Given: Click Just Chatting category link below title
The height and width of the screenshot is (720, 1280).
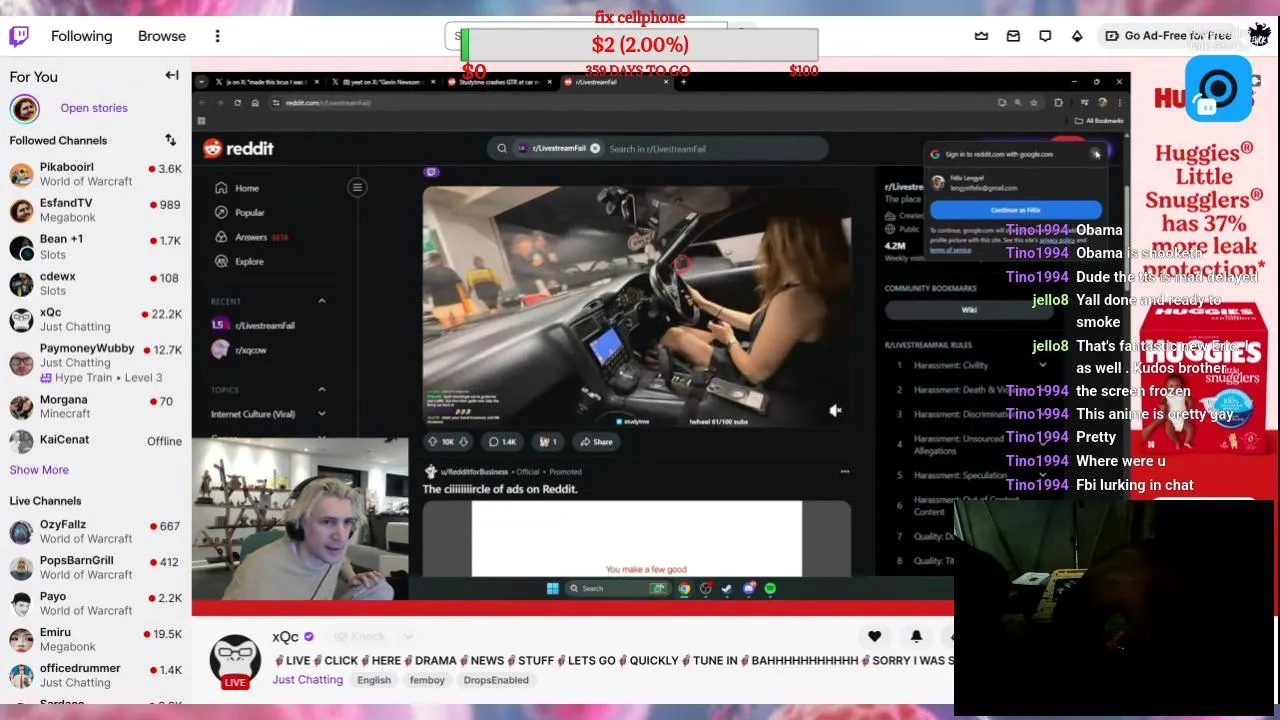Looking at the screenshot, I should click(307, 680).
